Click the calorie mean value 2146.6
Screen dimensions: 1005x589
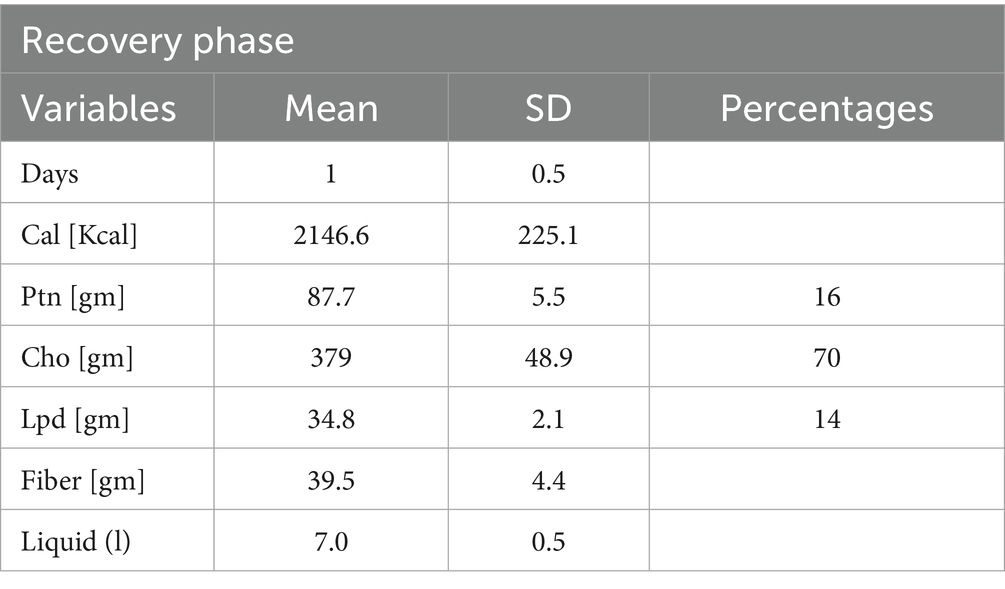tap(331, 235)
